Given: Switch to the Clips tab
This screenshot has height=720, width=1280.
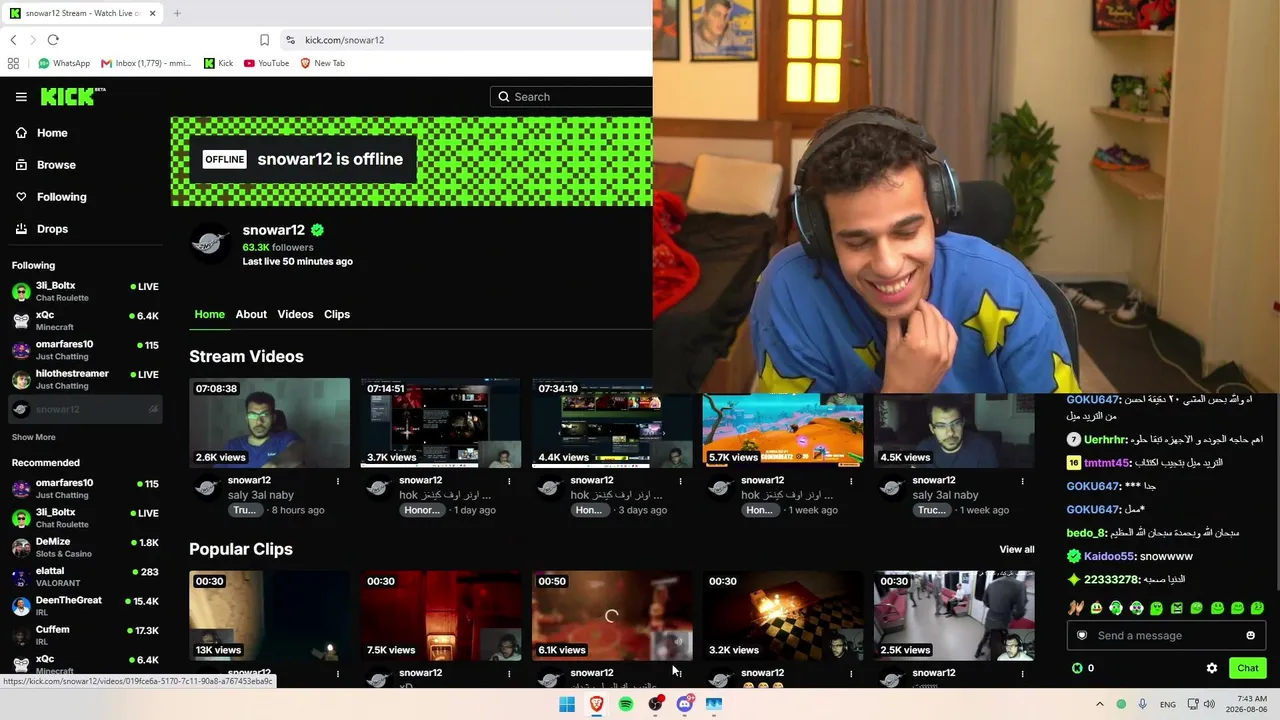Looking at the screenshot, I should tap(337, 314).
